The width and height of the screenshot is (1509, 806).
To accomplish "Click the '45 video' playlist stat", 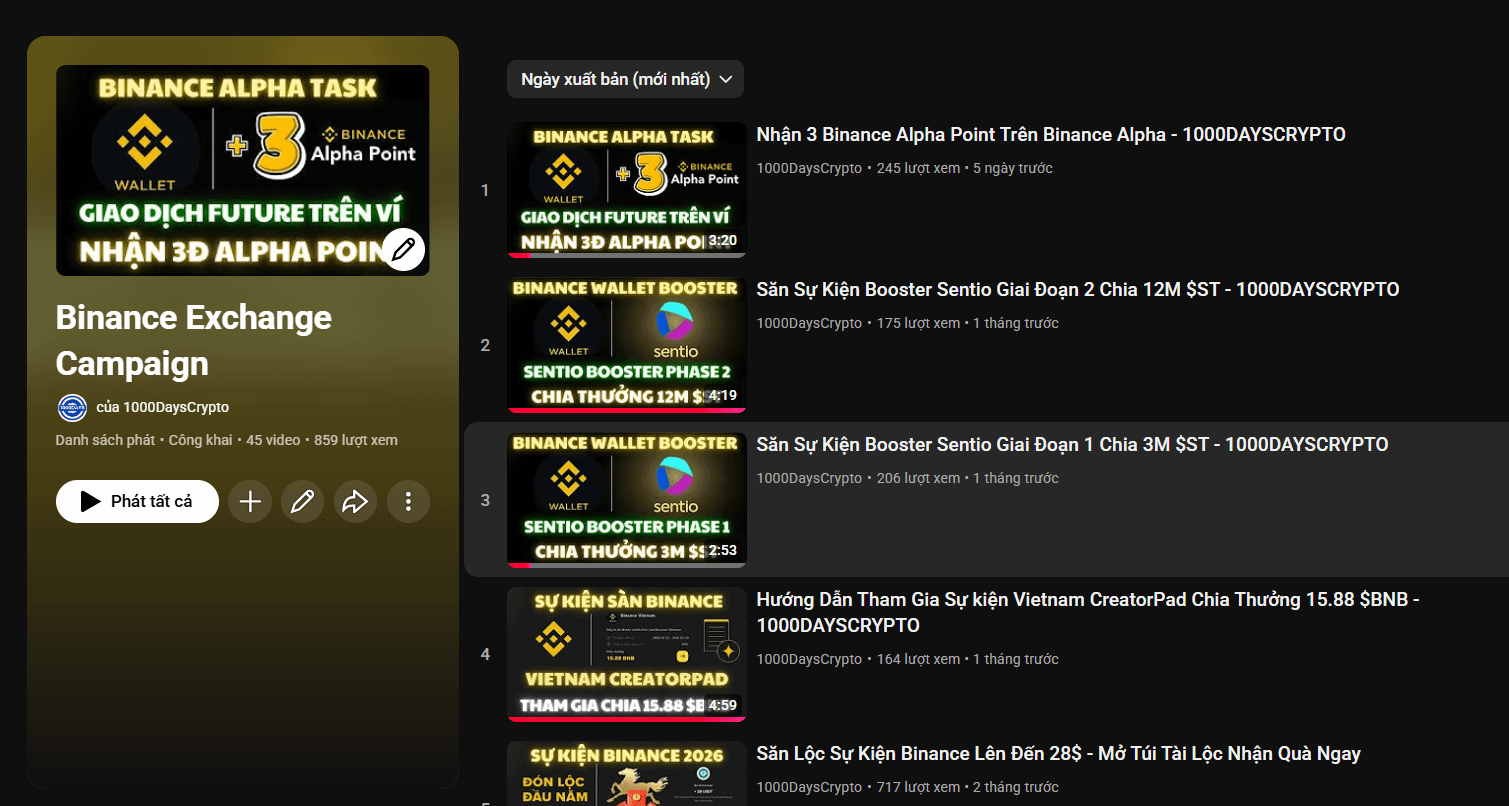I will (x=273, y=440).
